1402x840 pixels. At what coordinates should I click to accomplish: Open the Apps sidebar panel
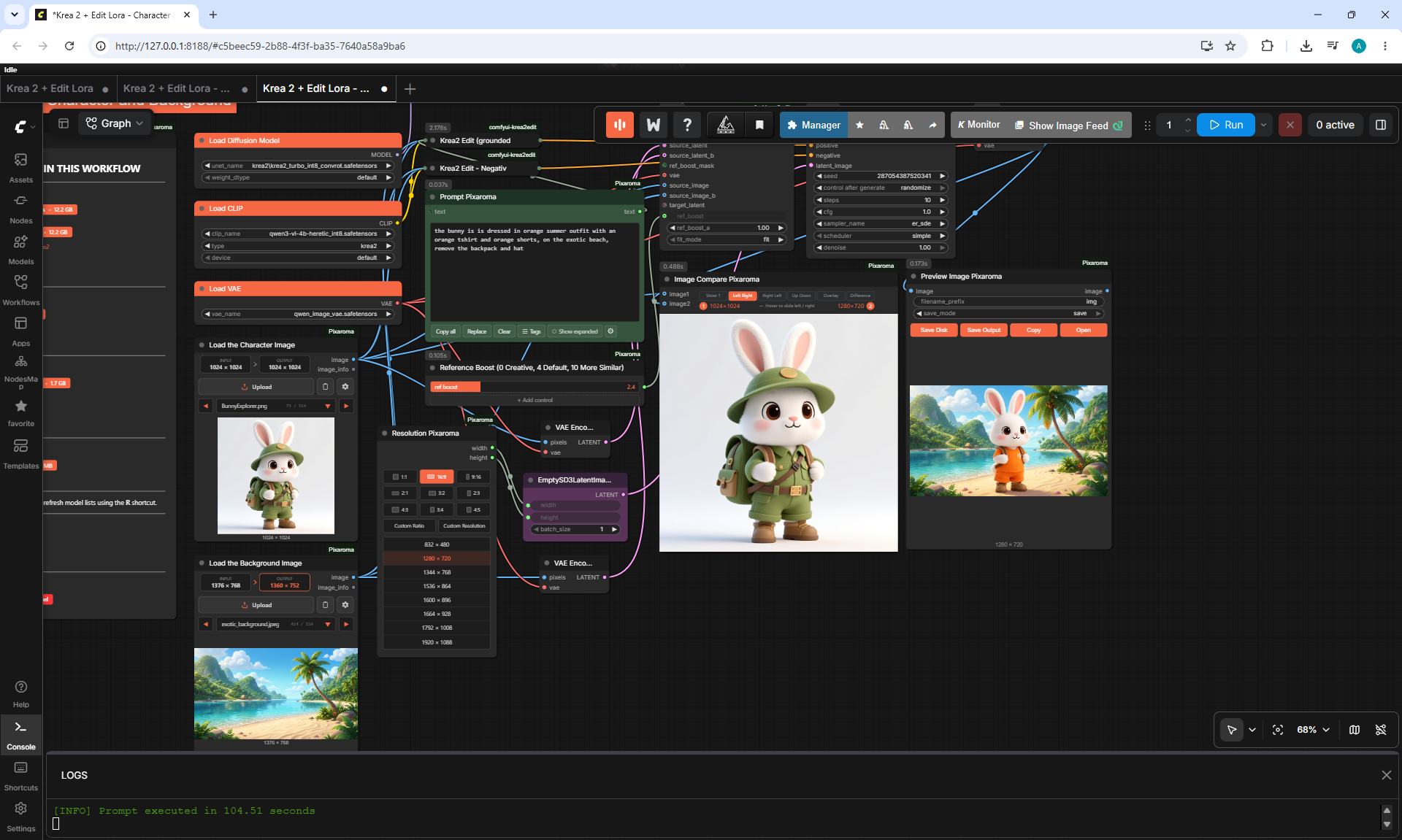20,331
